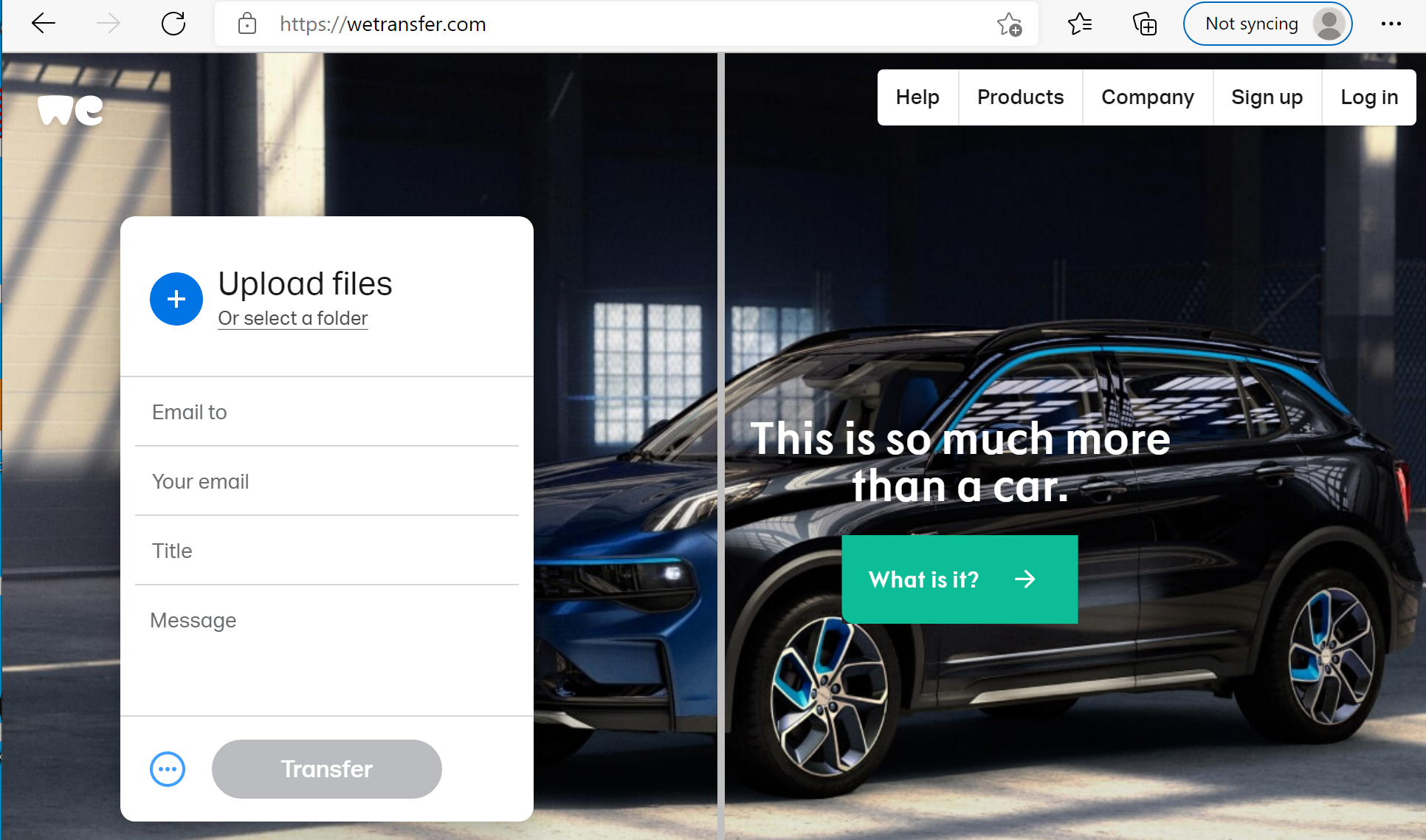The width and height of the screenshot is (1426, 840).
Task: Click the browser back arrow
Action: (44, 24)
